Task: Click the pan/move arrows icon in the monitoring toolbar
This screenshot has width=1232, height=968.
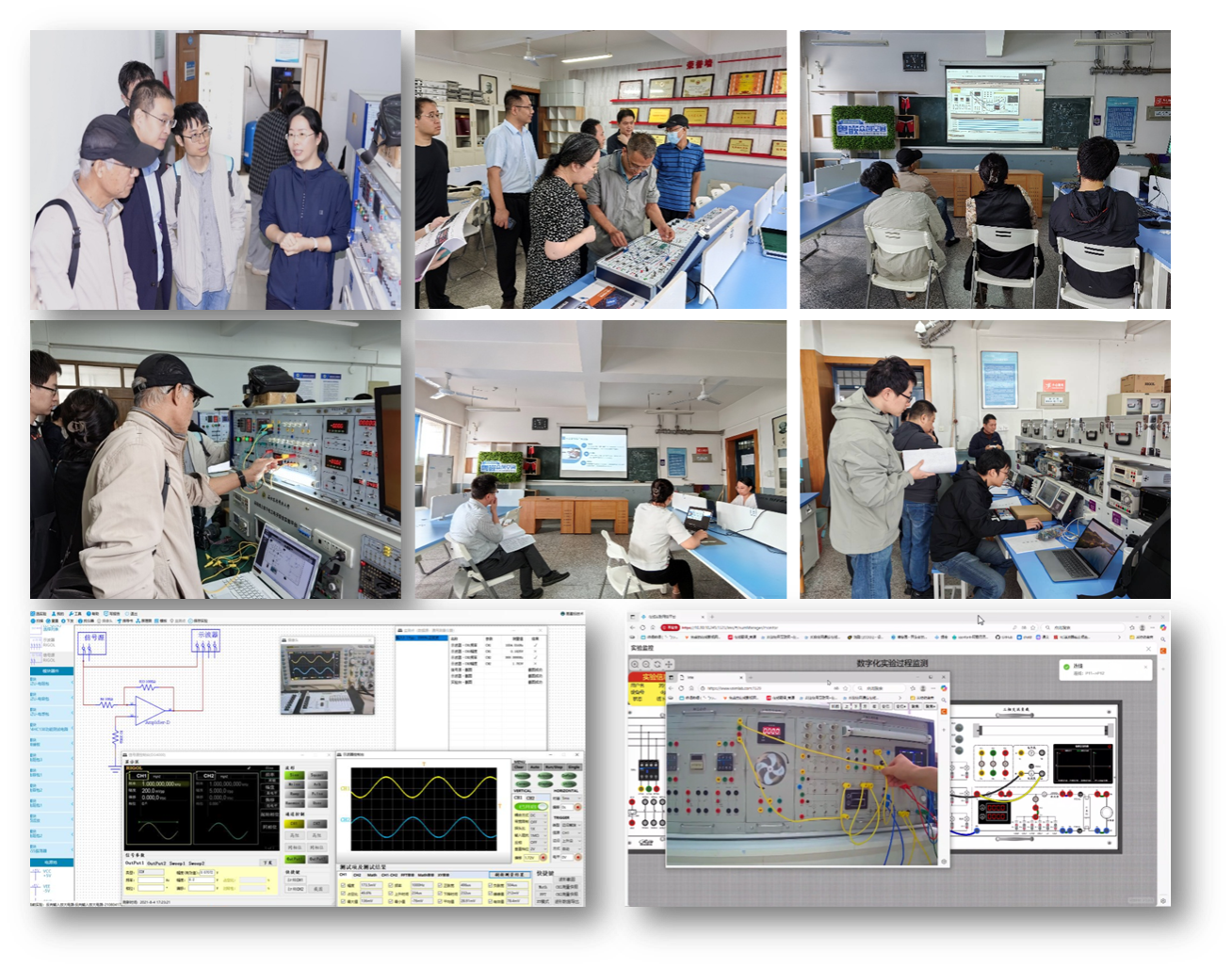Action: pyautogui.click(x=669, y=664)
